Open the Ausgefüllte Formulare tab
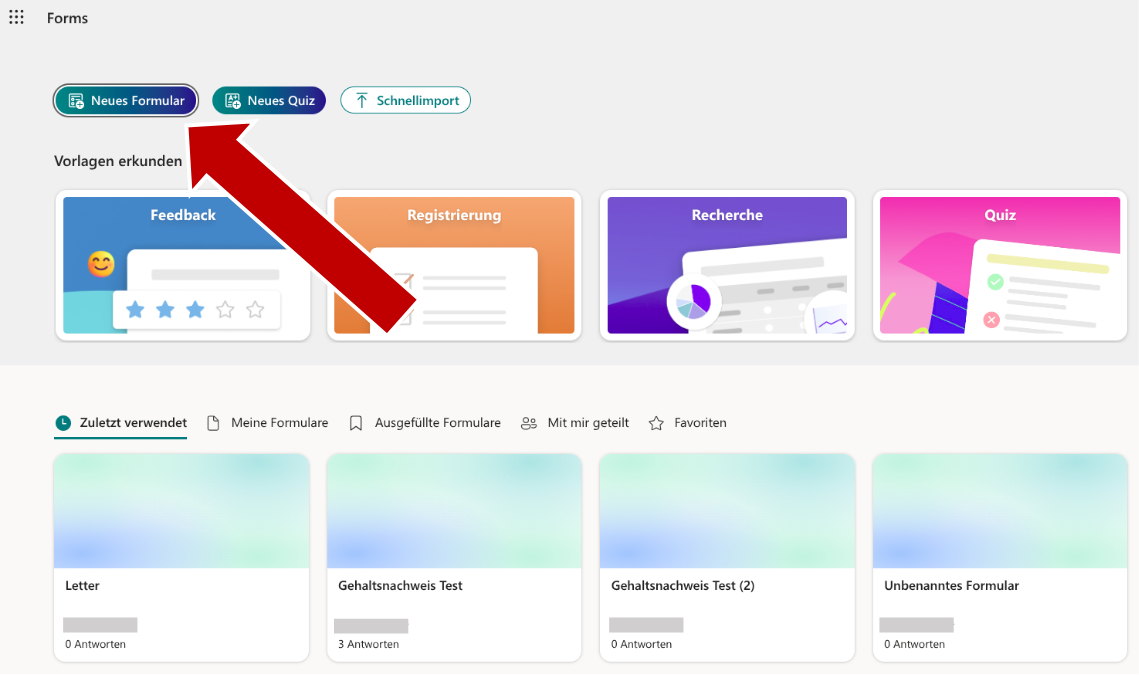The height and width of the screenshot is (675, 1139). pos(437,423)
